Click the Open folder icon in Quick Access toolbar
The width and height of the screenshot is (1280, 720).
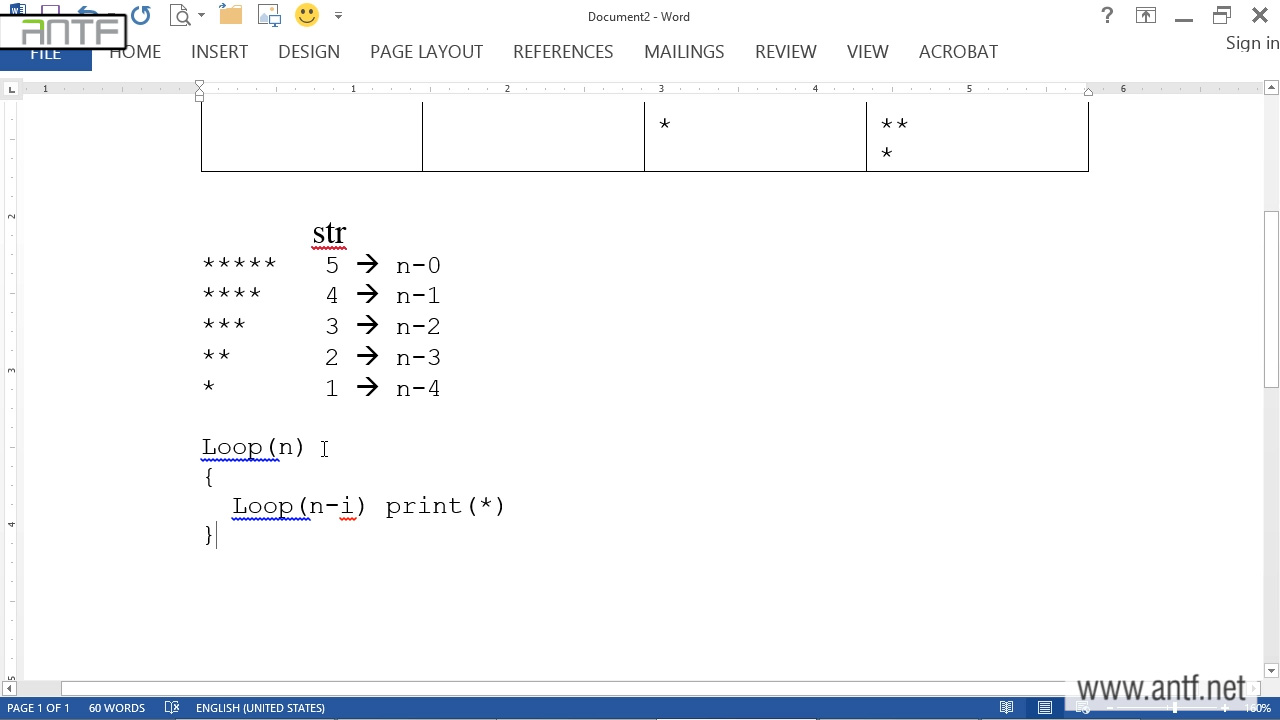[x=230, y=15]
